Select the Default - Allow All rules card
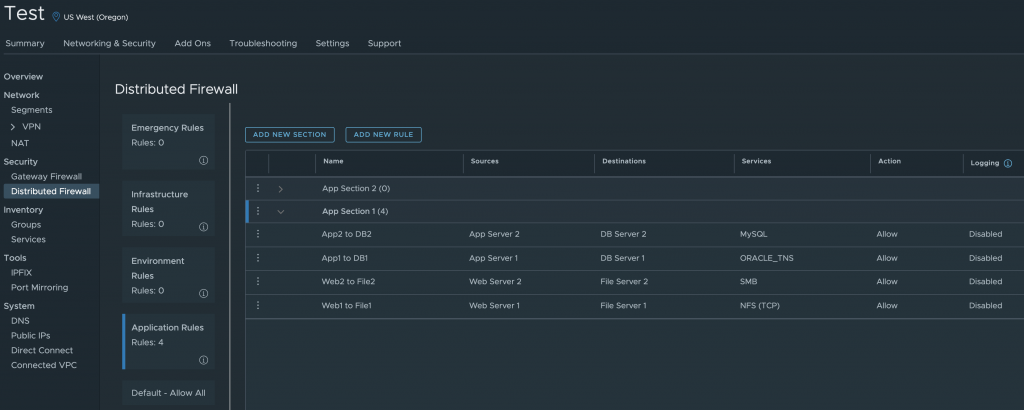Viewport: 1024px width, 410px height. tap(168, 393)
